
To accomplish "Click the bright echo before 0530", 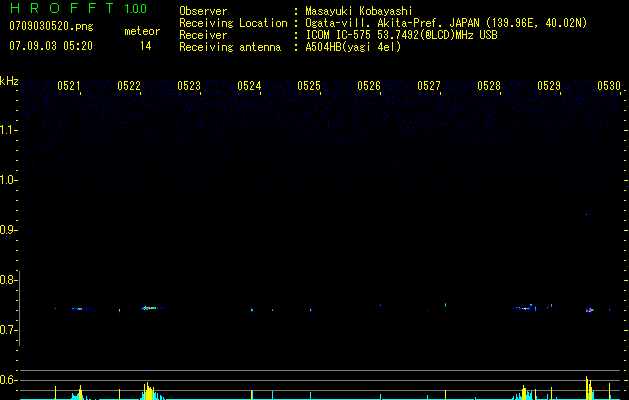I will [589, 310].
